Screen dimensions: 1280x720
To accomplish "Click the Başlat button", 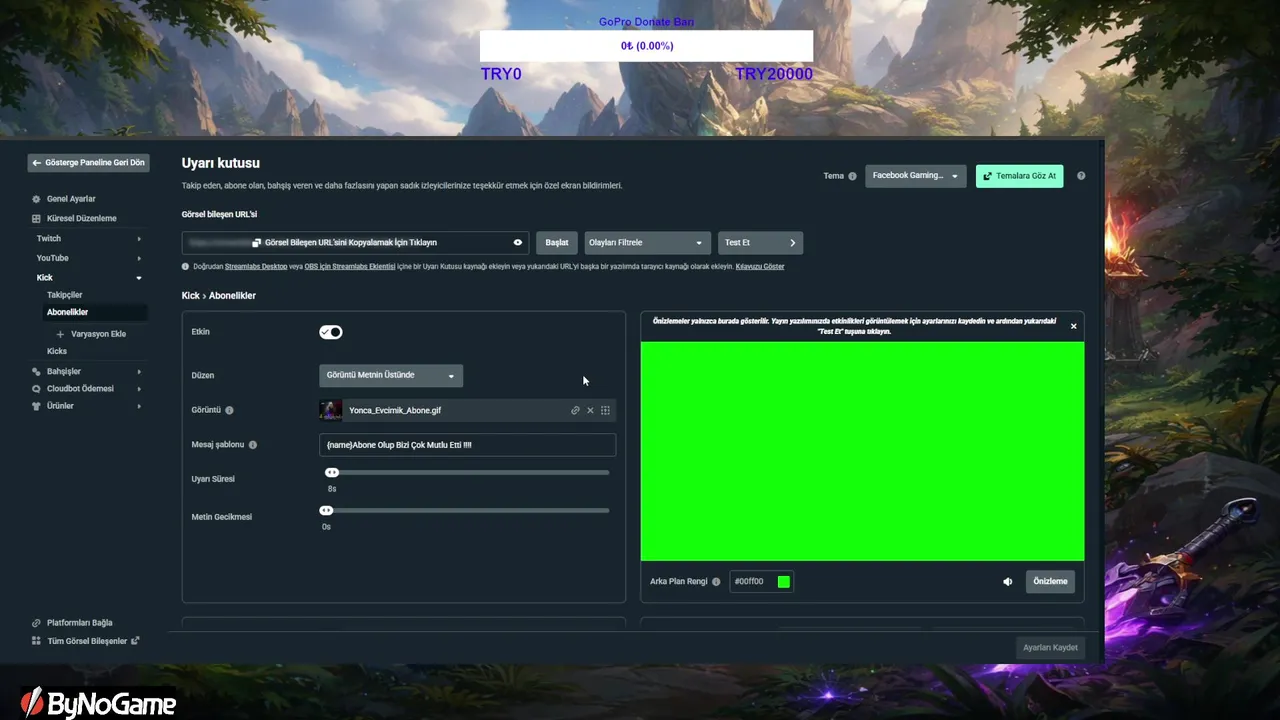I will pyautogui.click(x=557, y=242).
